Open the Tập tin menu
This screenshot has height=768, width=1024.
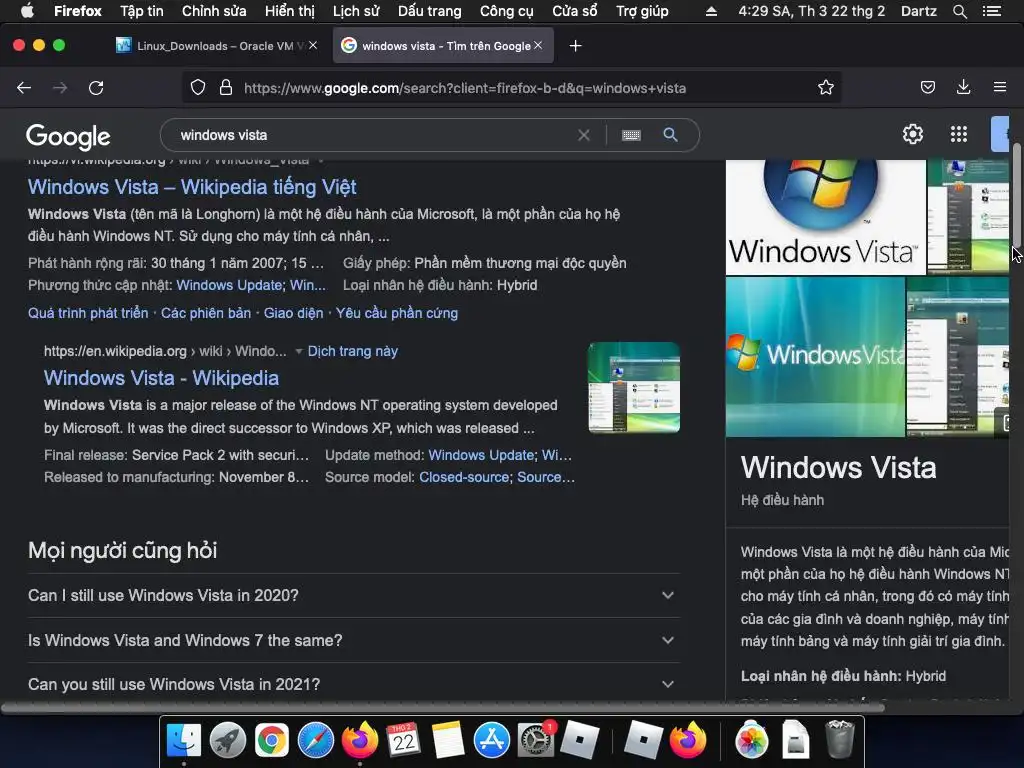click(x=142, y=11)
